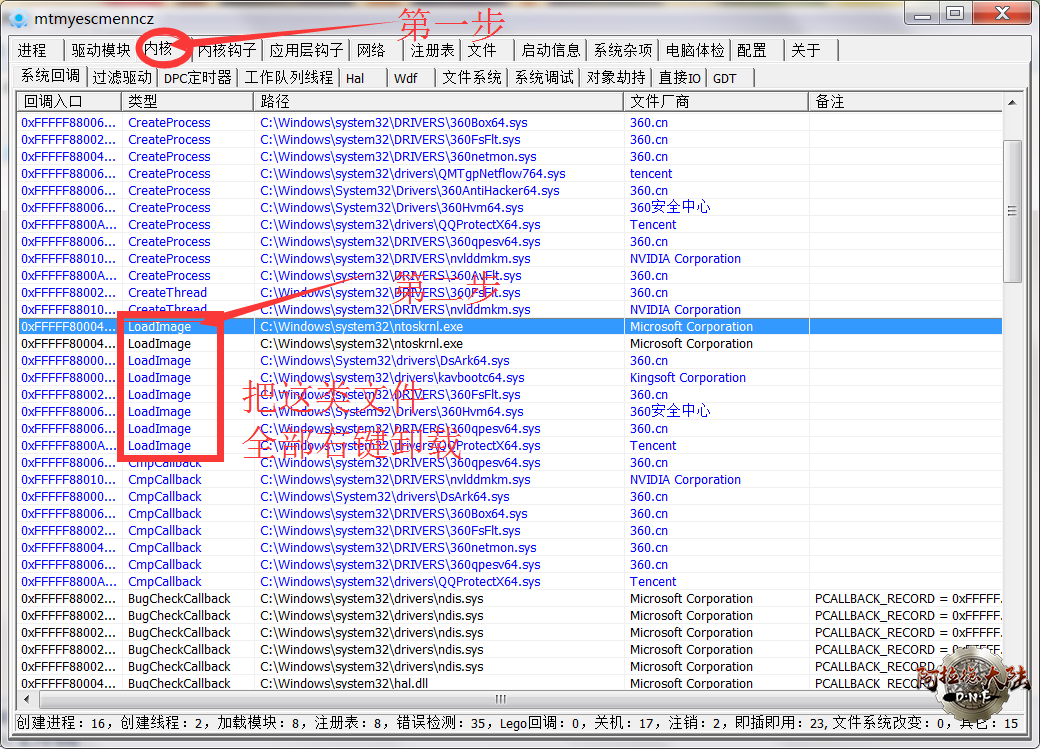Click vertical scrollbar up arrow
Image resolution: width=1040 pixels, height=749 pixels.
point(1012,102)
